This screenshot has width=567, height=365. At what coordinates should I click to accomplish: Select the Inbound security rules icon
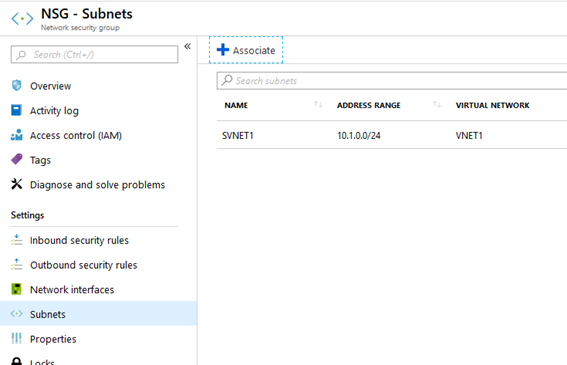pos(17,239)
